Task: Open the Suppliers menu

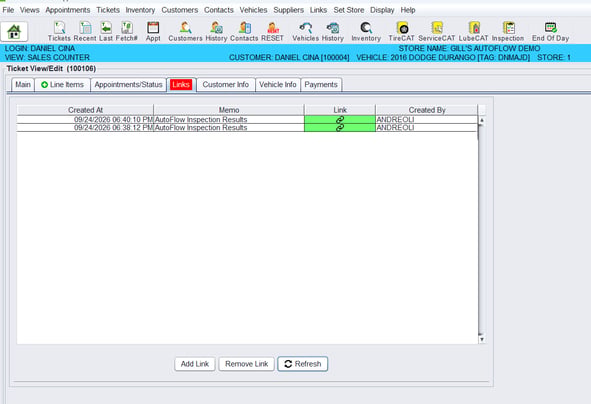Action: pos(289,10)
